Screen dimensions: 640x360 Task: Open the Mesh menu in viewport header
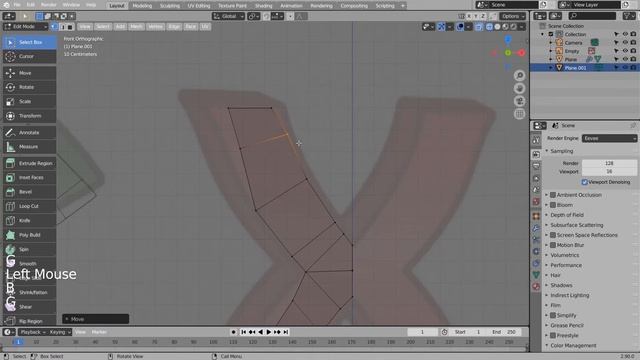coord(136,27)
